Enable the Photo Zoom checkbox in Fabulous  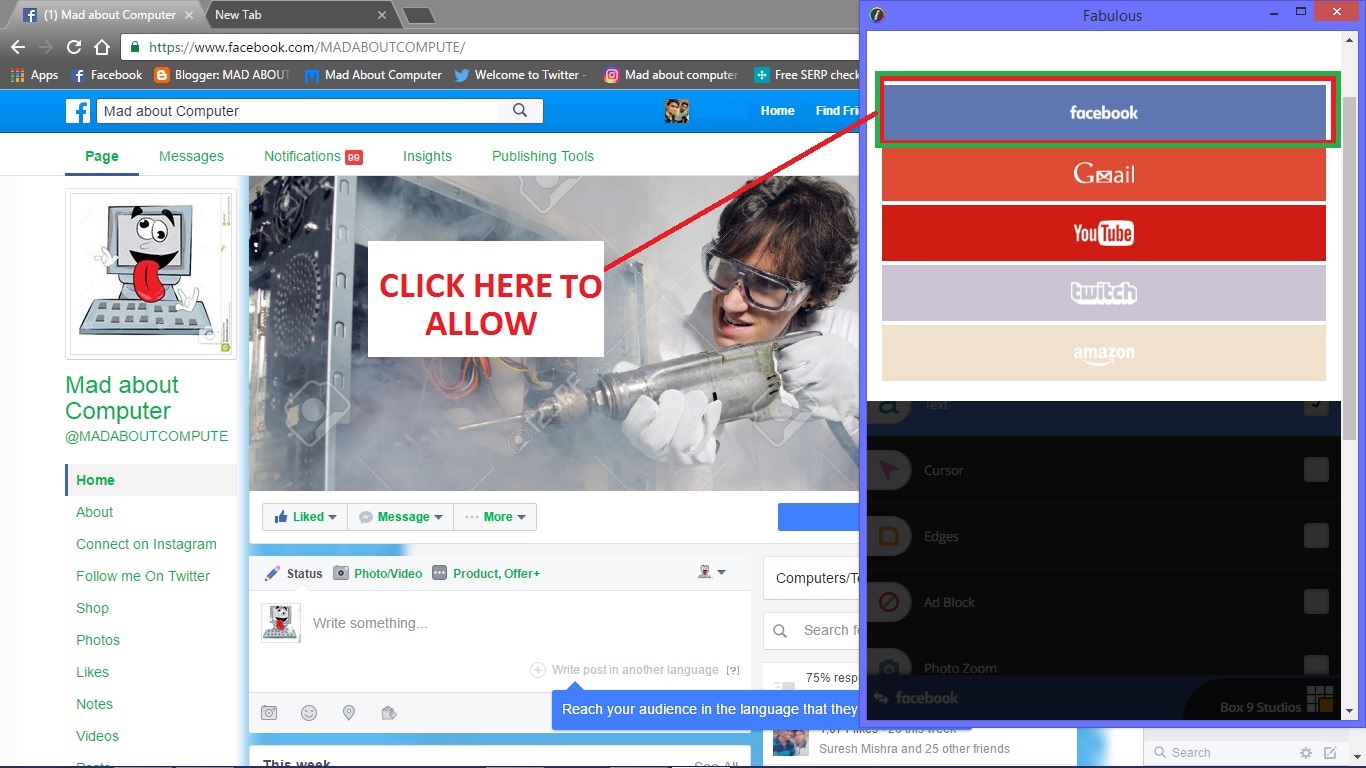click(1316, 666)
